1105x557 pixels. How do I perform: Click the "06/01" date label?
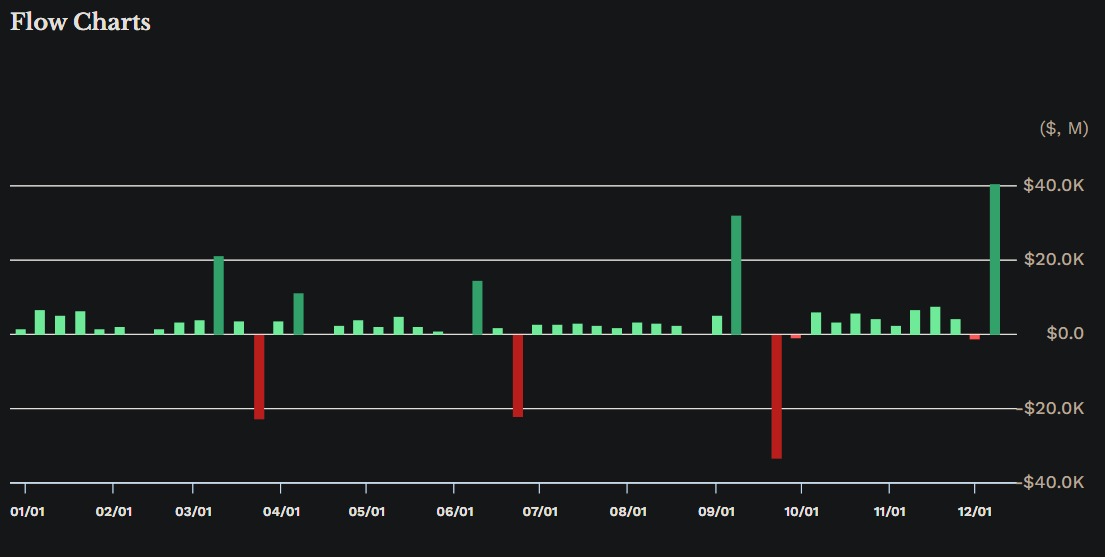(455, 512)
